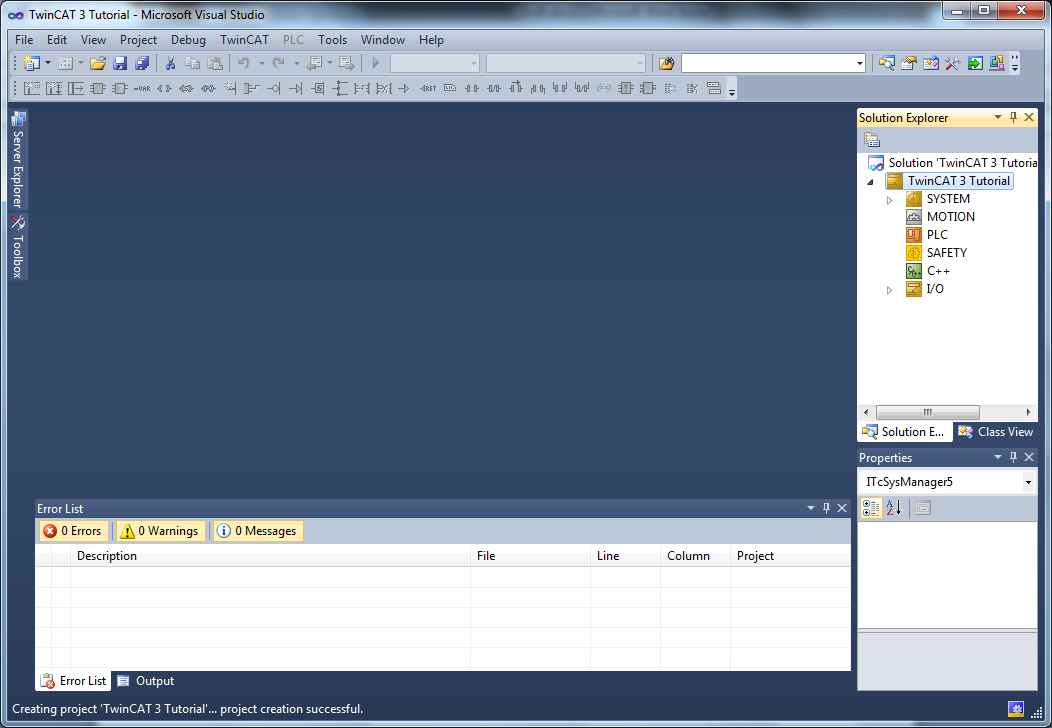Click the Start Debugging play icon
The width and height of the screenshot is (1052, 728).
[376, 63]
